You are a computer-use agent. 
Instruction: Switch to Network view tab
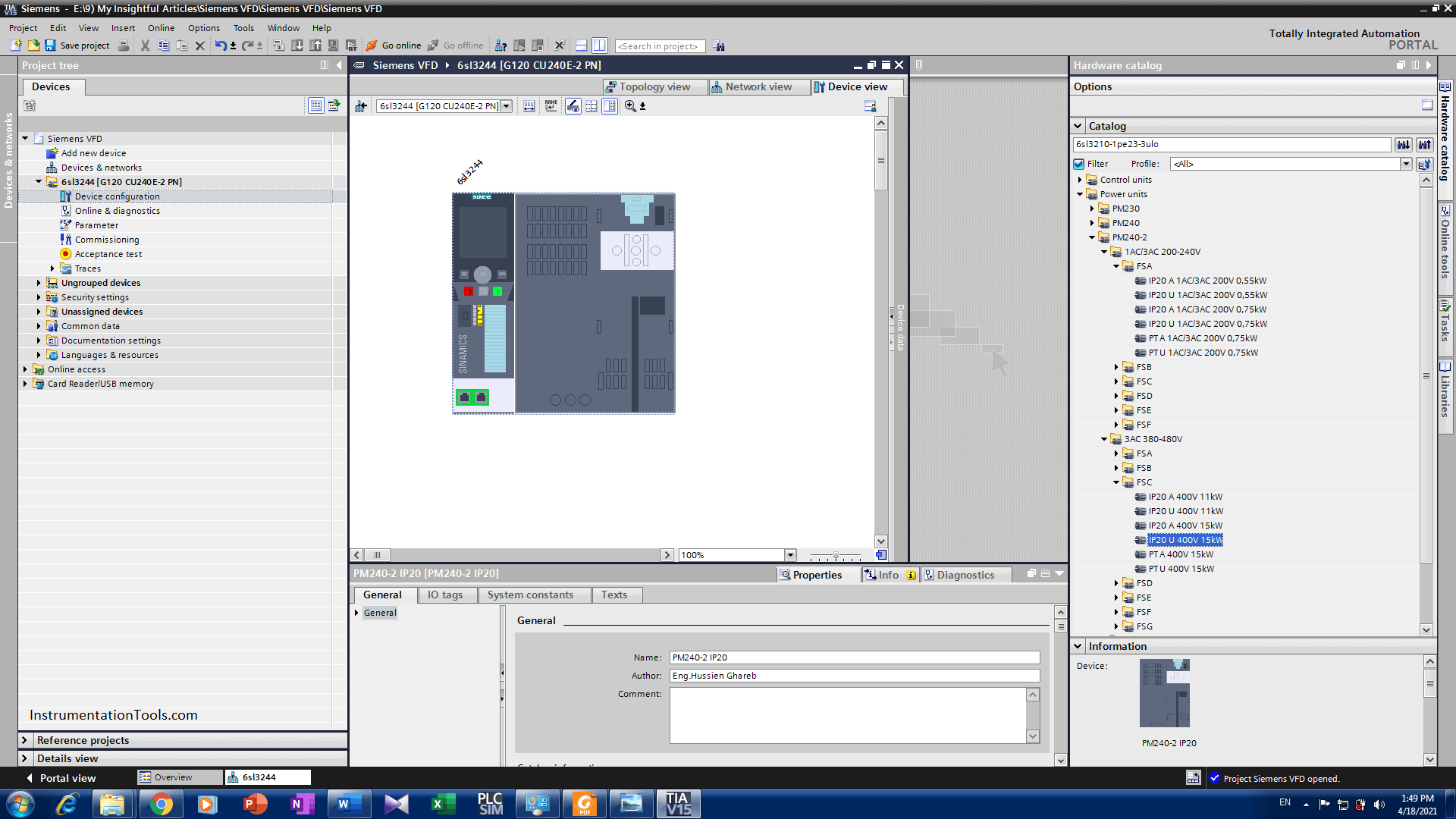pyautogui.click(x=758, y=86)
